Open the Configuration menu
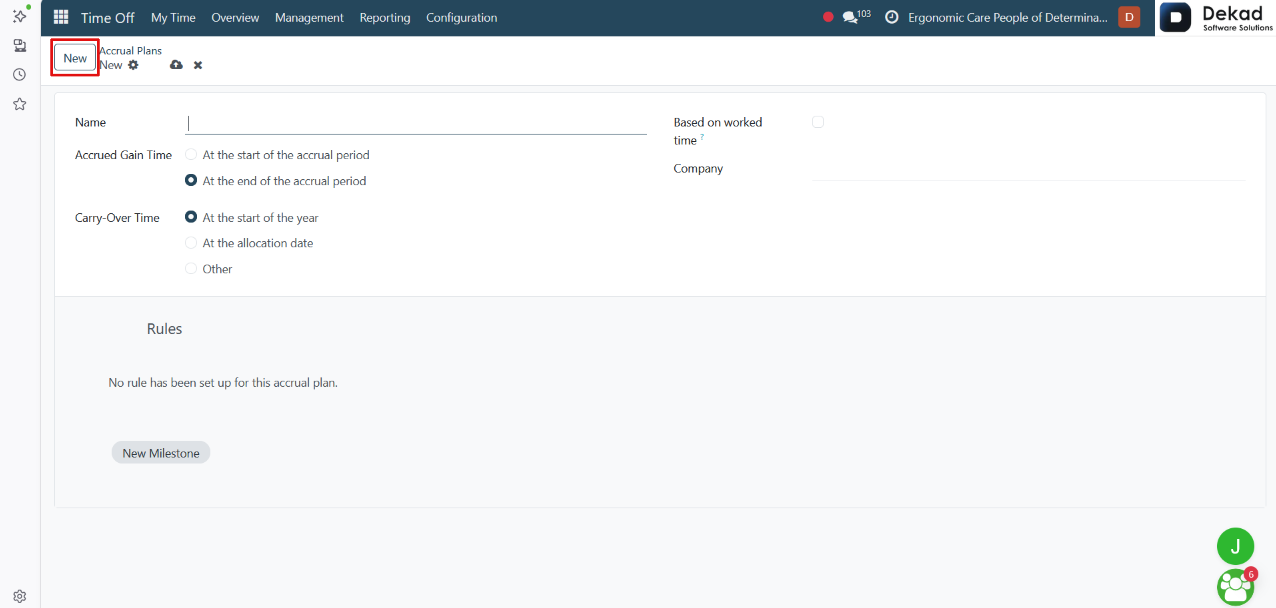 [x=462, y=17]
